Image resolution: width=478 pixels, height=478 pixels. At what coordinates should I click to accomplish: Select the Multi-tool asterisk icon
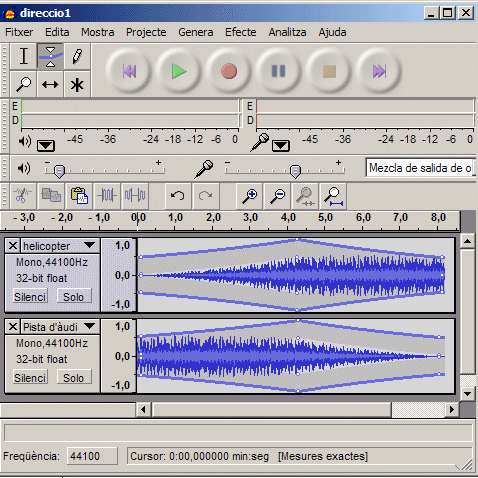pyautogui.click(x=77, y=84)
